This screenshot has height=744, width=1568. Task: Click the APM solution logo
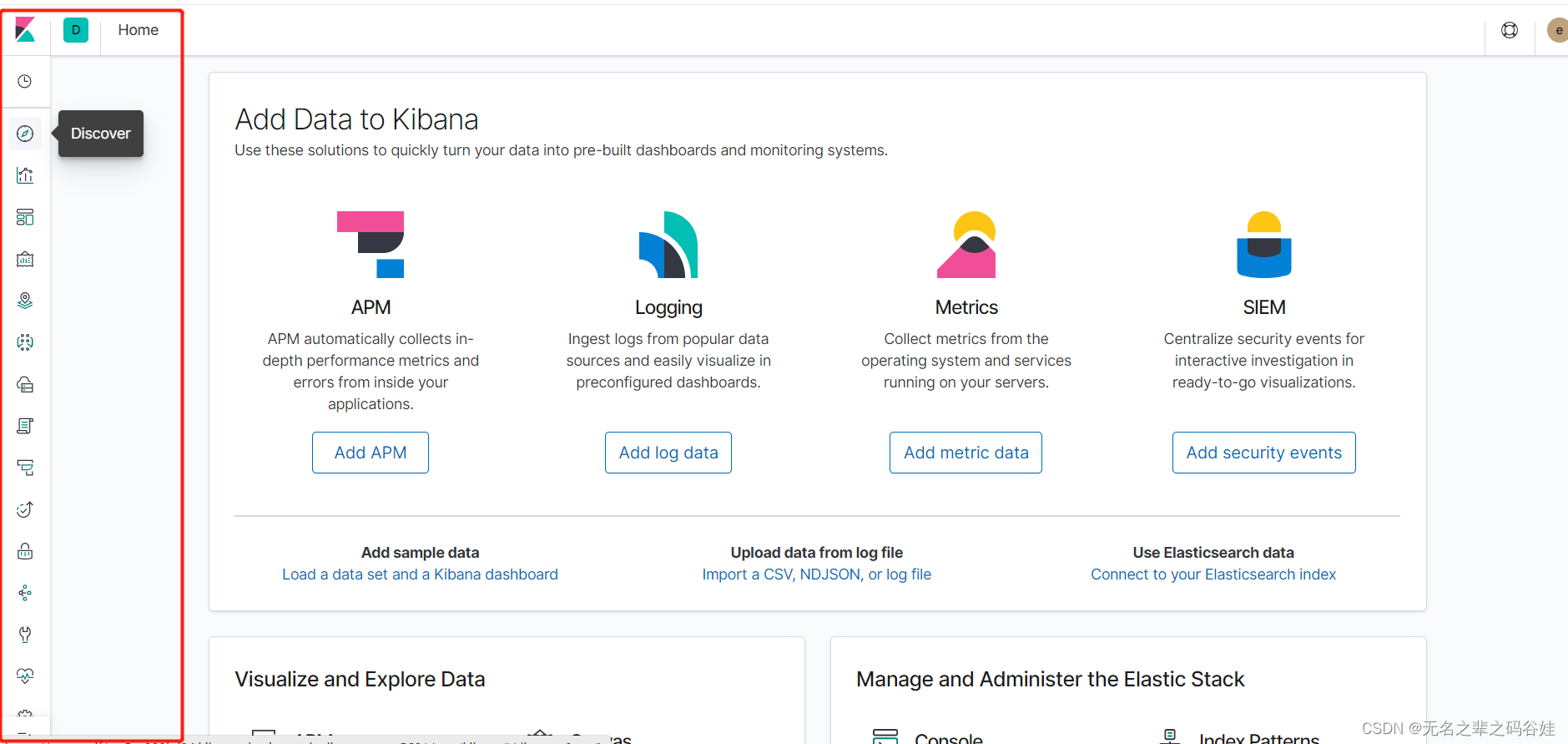tap(371, 245)
